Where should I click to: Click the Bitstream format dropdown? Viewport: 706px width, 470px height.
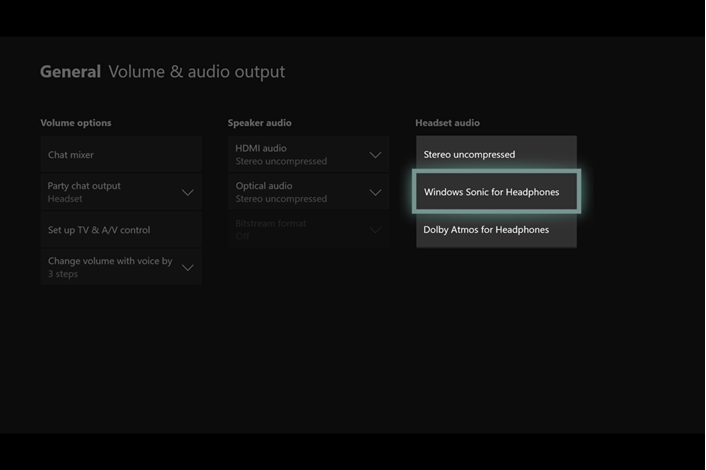308,230
